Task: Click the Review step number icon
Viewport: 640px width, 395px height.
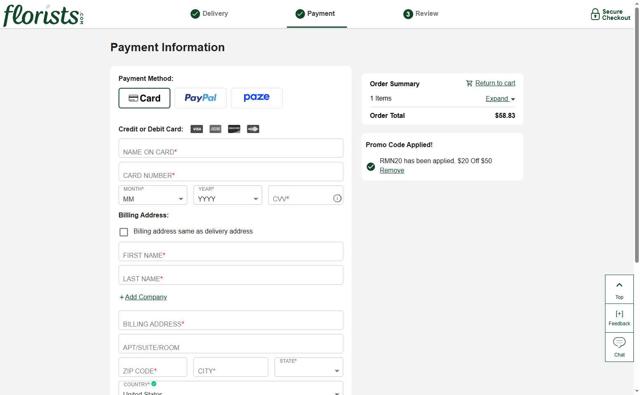Action: (x=408, y=14)
